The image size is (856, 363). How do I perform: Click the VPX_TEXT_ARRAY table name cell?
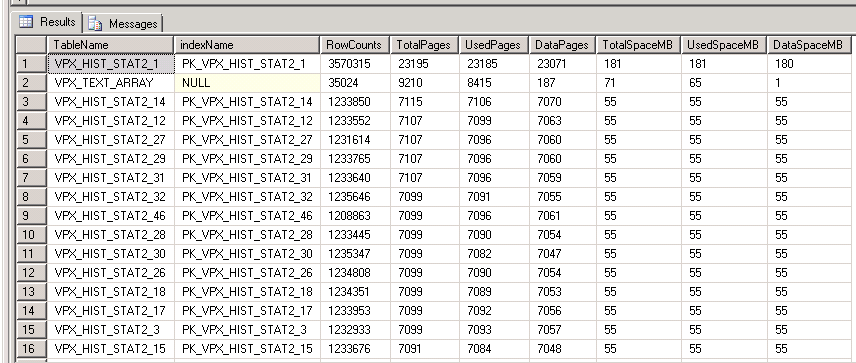point(111,83)
